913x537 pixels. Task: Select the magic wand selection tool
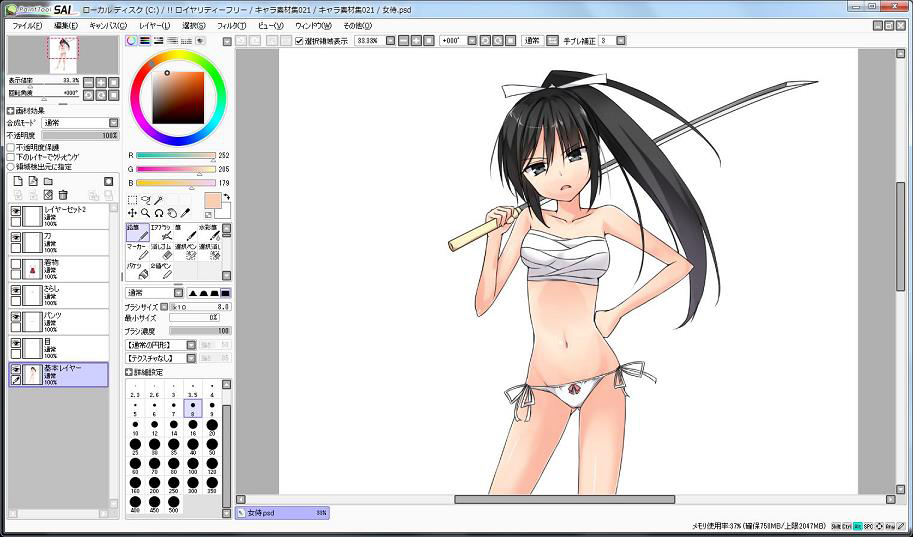point(158,200)
